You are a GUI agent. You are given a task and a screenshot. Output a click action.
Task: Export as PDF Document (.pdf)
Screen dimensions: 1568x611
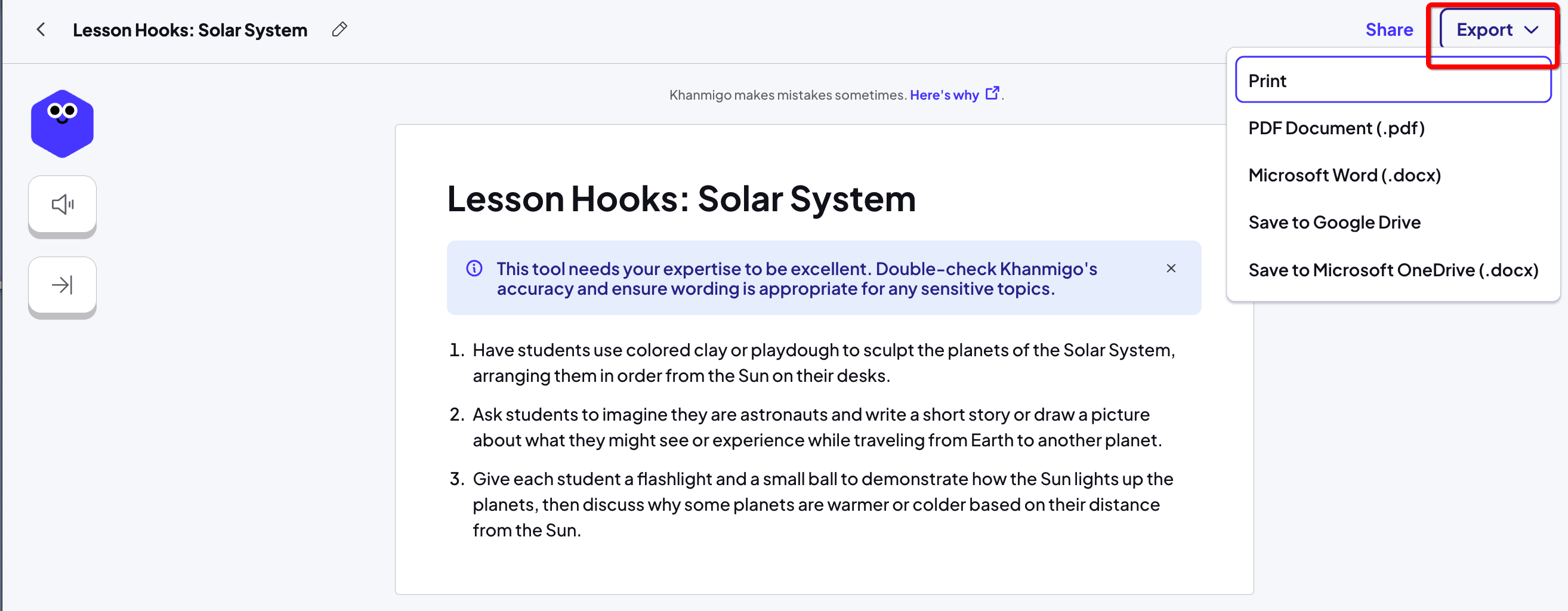point(1393,128)
